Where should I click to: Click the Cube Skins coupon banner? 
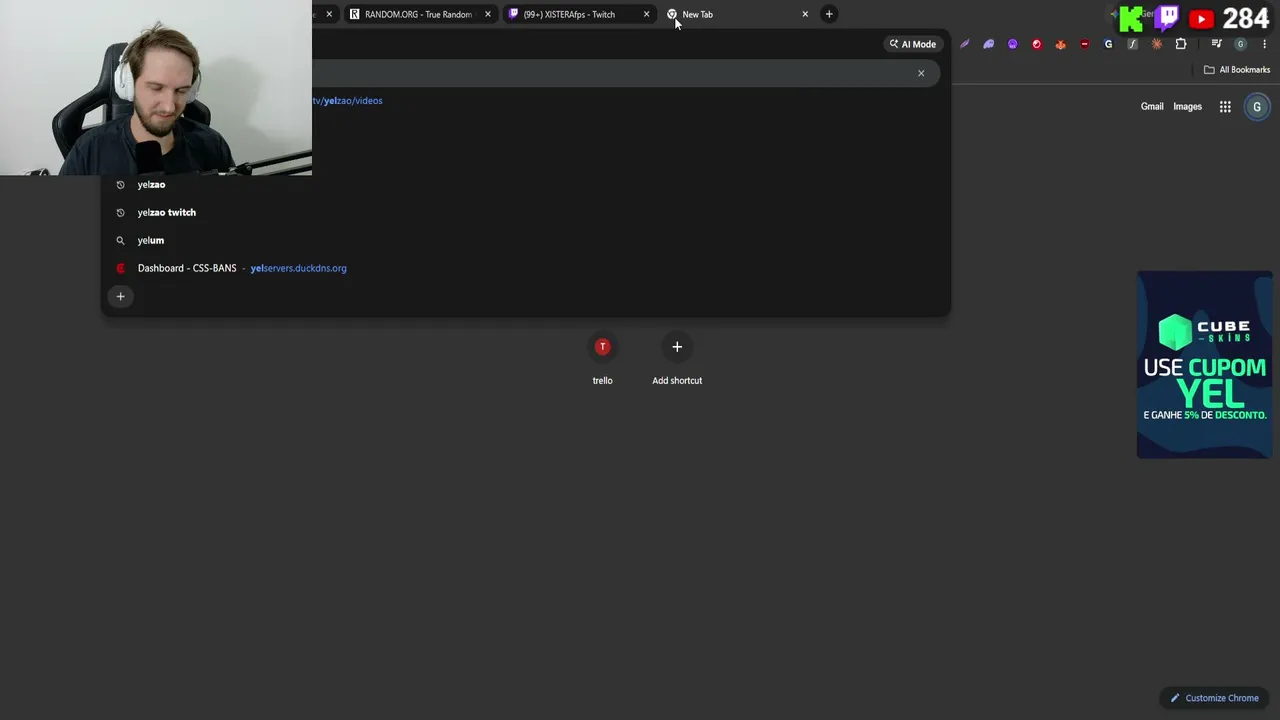pyautogui.click(x=1205, y=365)
